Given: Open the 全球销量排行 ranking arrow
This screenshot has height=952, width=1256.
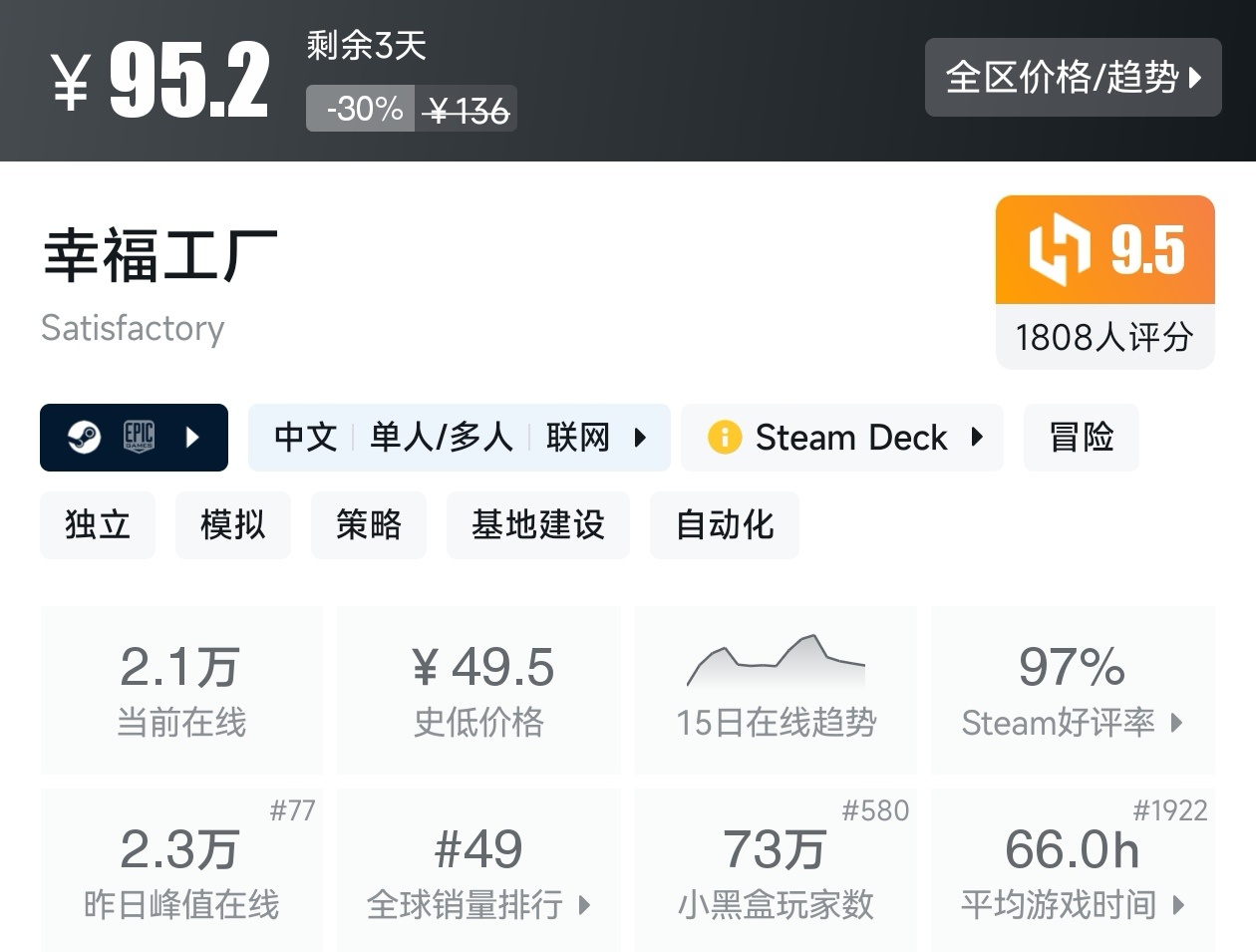Looking at the screenshot, I should [x=584, y=905].
